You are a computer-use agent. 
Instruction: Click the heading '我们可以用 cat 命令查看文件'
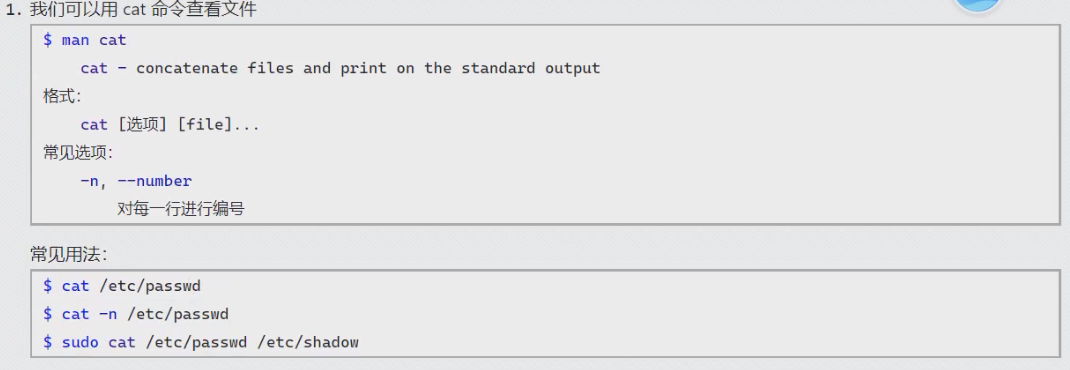pyautogui.click(x=143, y=10)
